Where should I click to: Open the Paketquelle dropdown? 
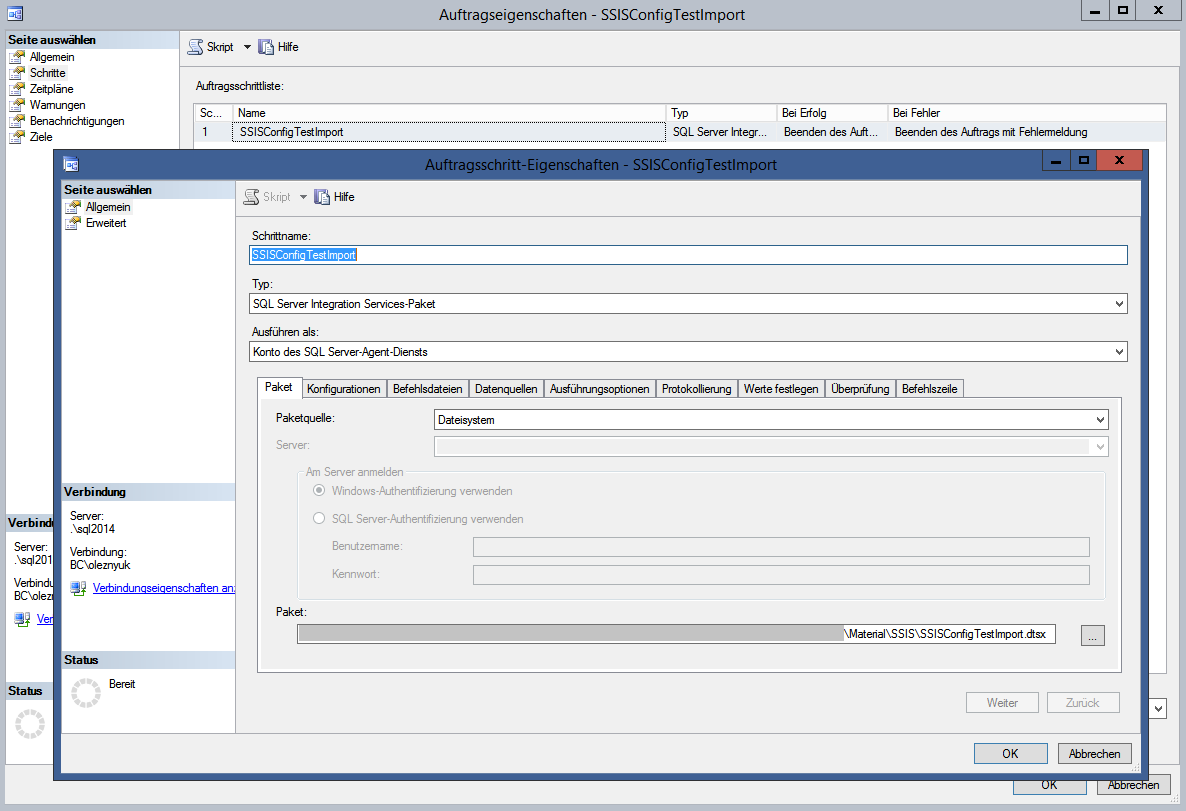tap(1100, 419)
